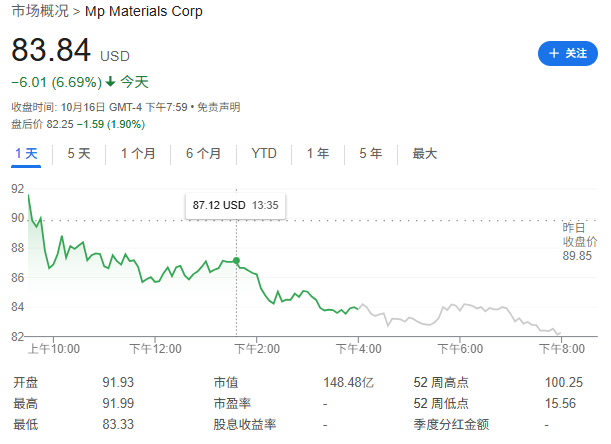Click the 52 周高点 value 100.25

[x=563, y=383]
